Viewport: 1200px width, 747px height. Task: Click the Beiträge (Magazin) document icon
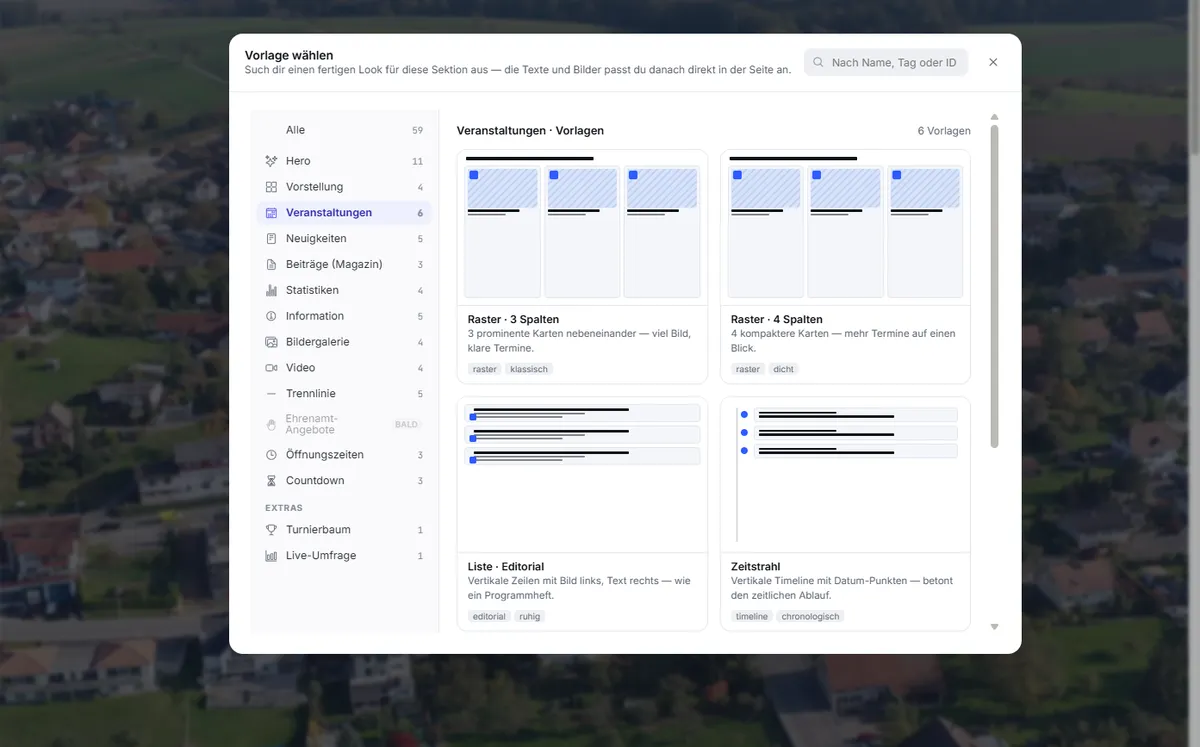tap(271, 265)
